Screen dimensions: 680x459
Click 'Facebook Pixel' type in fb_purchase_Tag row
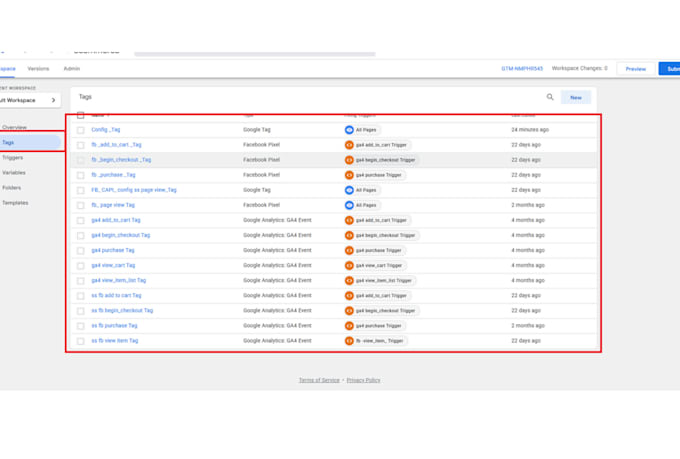(262, 175)
